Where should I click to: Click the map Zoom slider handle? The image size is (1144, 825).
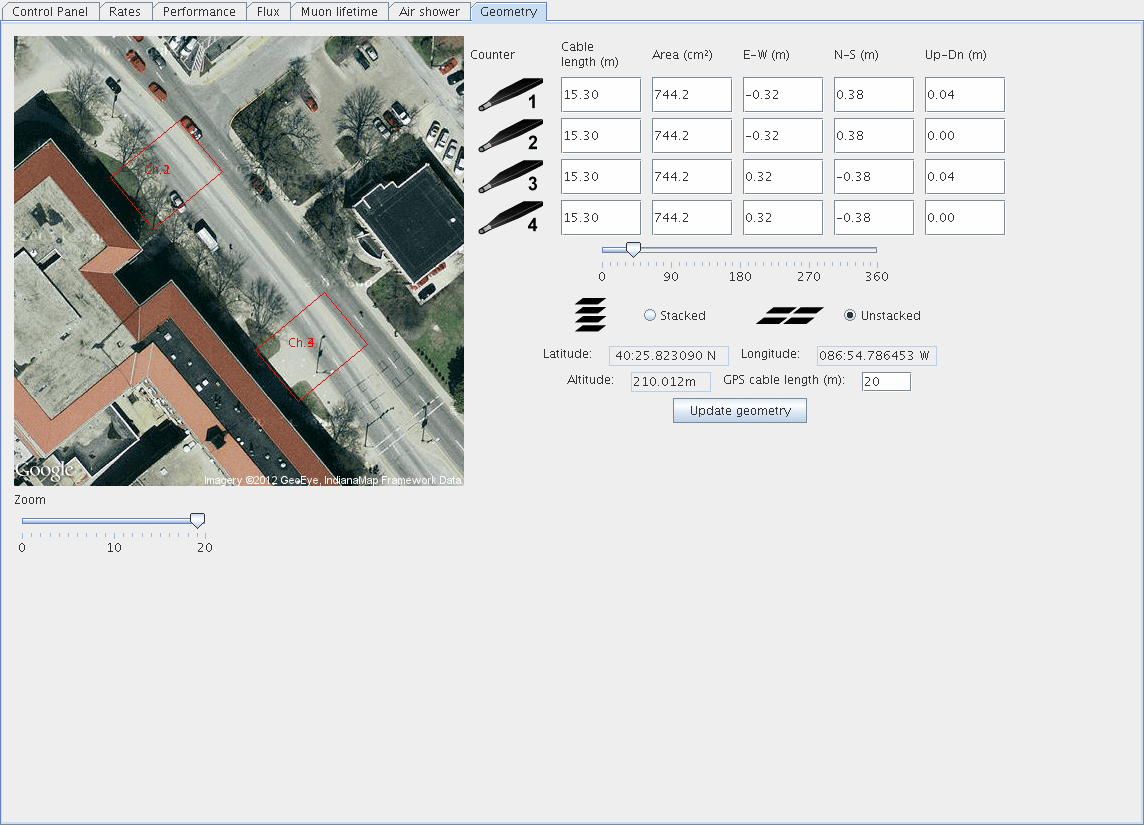(x=198, y=520)
